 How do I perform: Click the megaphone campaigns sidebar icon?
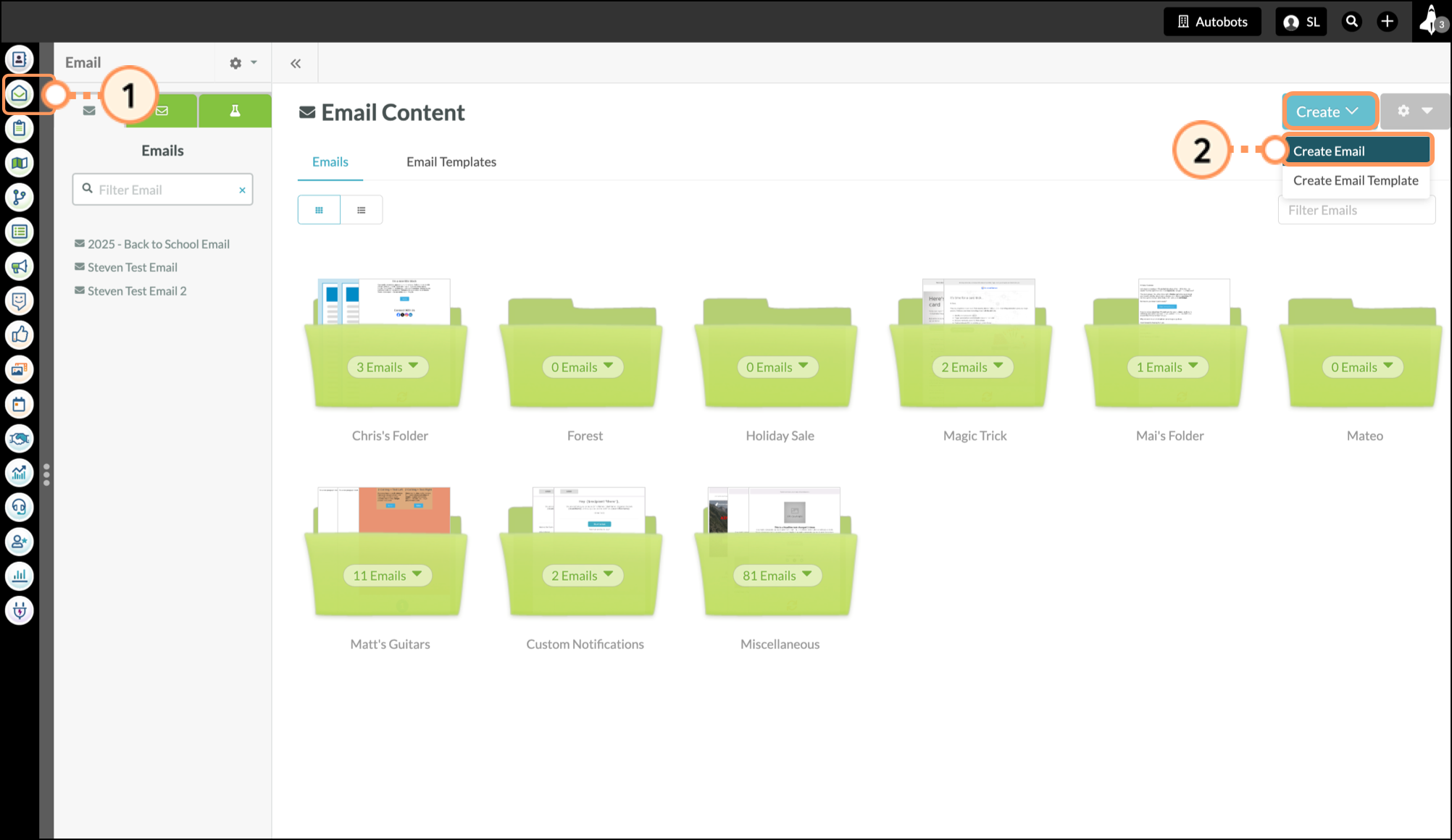(20, 266)
